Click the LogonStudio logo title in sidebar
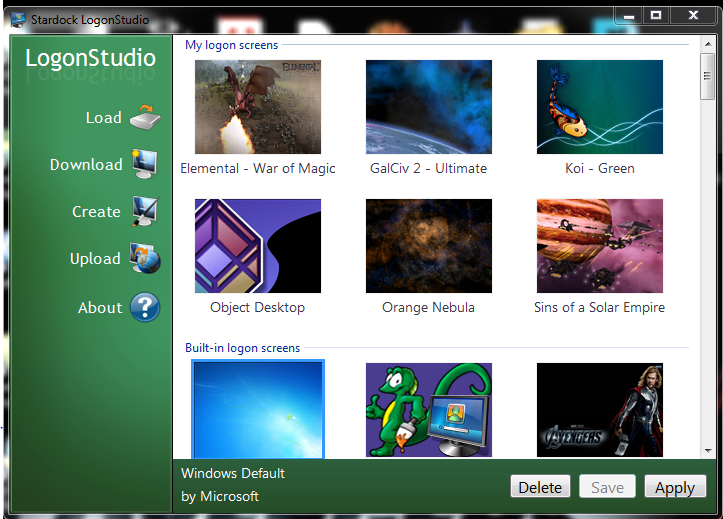Image resolution: width=723 pixels, height=519 pixels. click(x=90, y=59)
